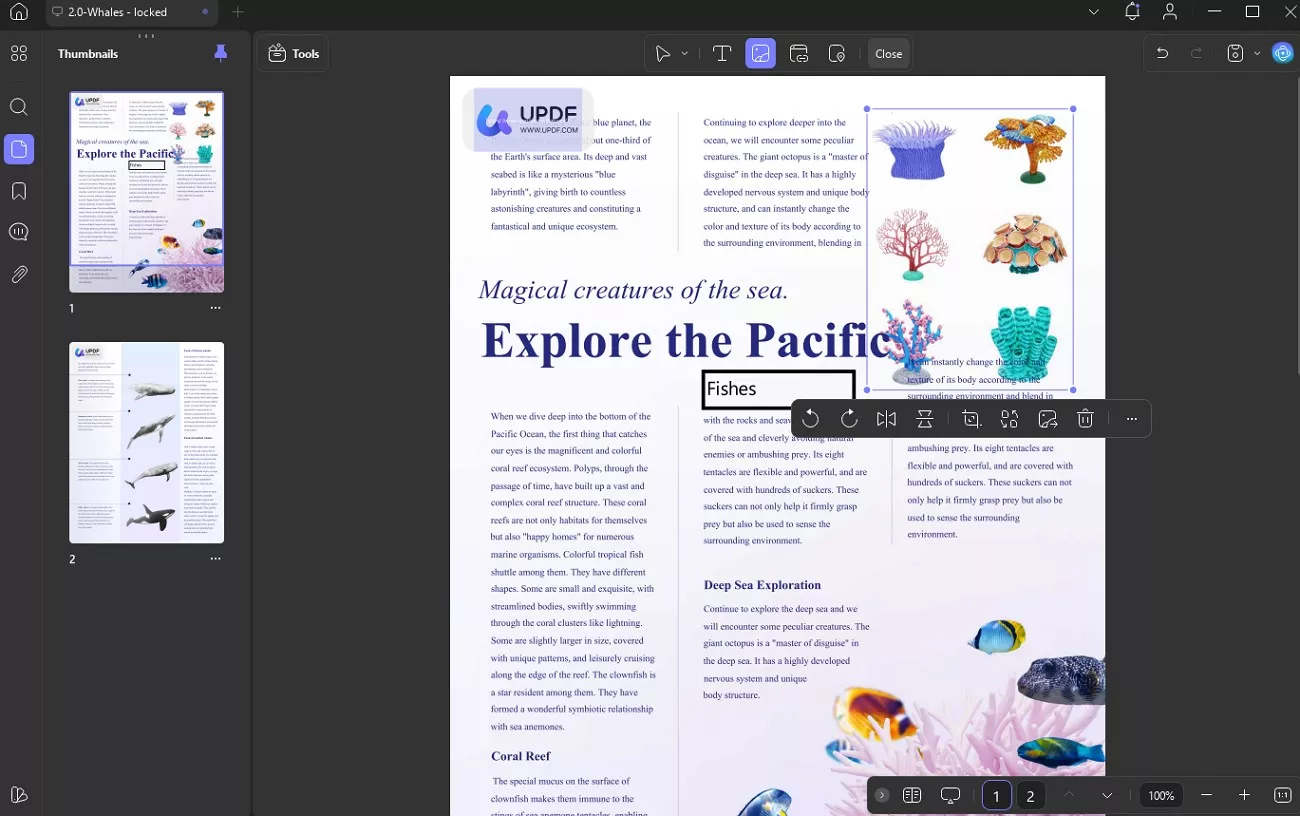Toggle the Image edit tool
Image resolution: width=1300 pixels, height=816 pixels.
pos(760,54)
